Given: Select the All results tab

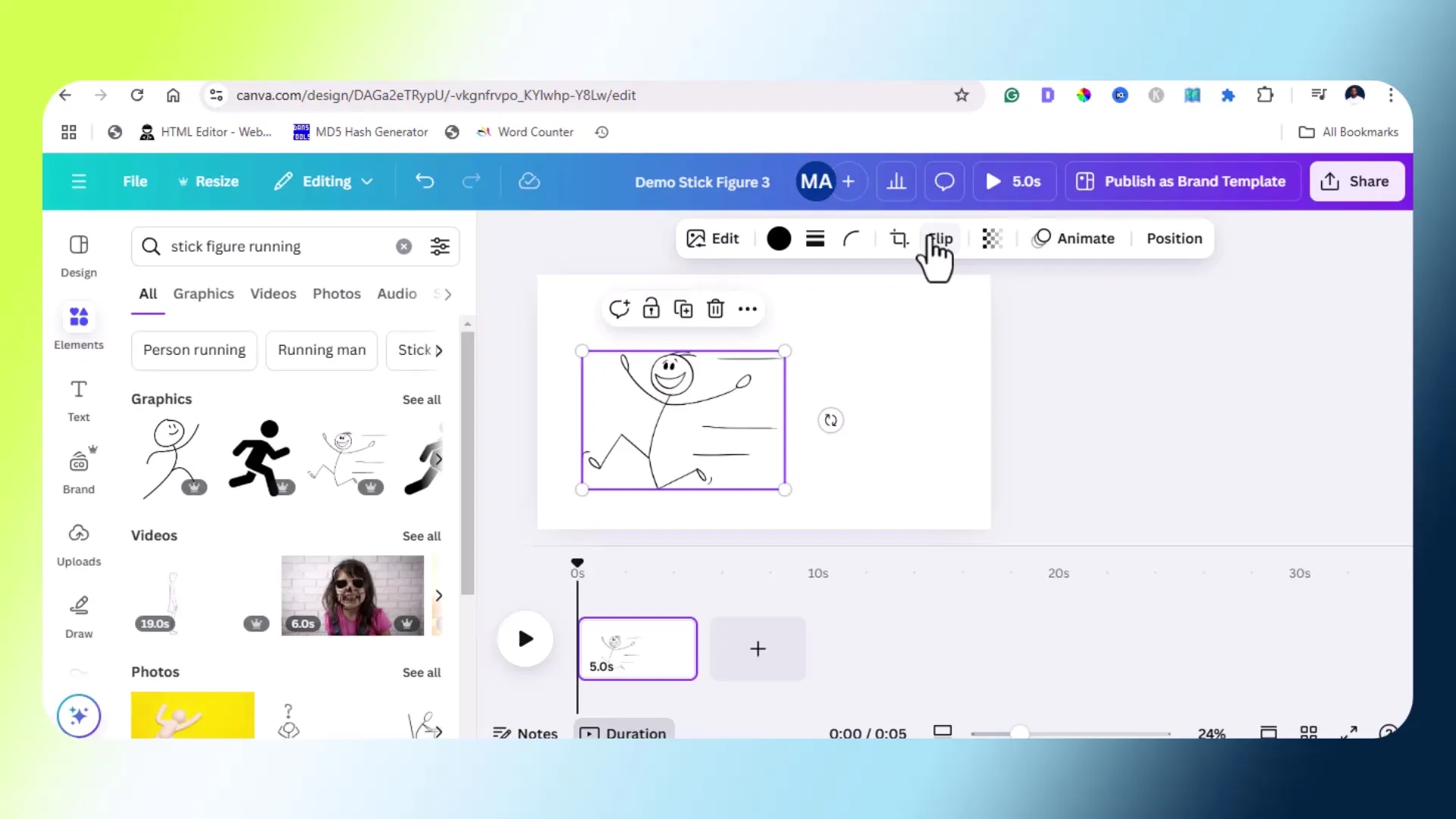Looking at the screenshot, I should coord(148,294).
